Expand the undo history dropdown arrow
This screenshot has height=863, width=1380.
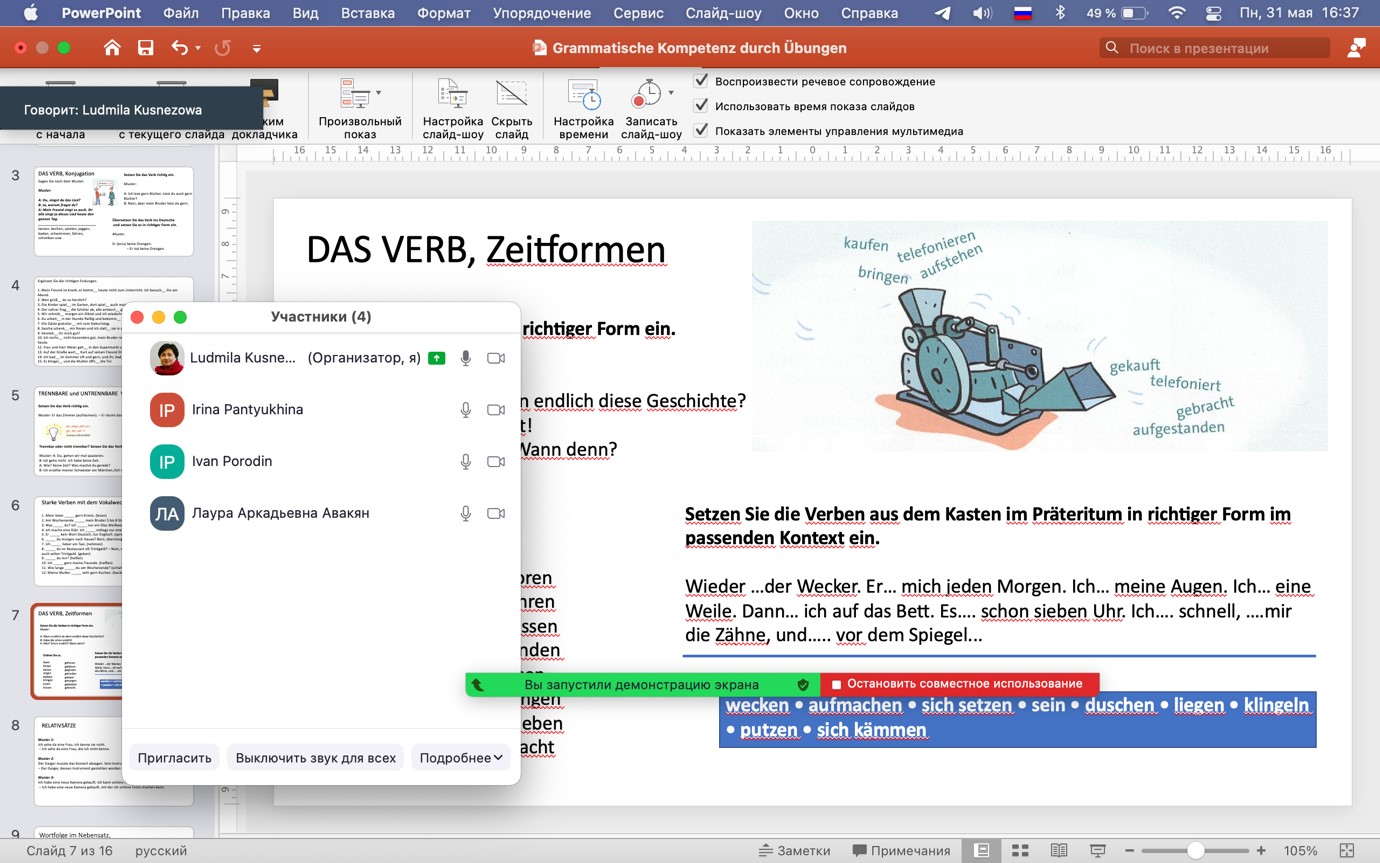click(198, 48)
